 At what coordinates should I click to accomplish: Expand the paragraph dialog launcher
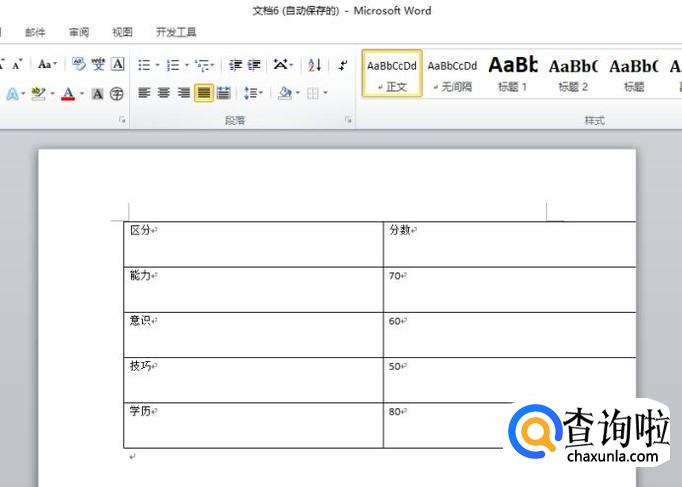(x=349, y=120)
